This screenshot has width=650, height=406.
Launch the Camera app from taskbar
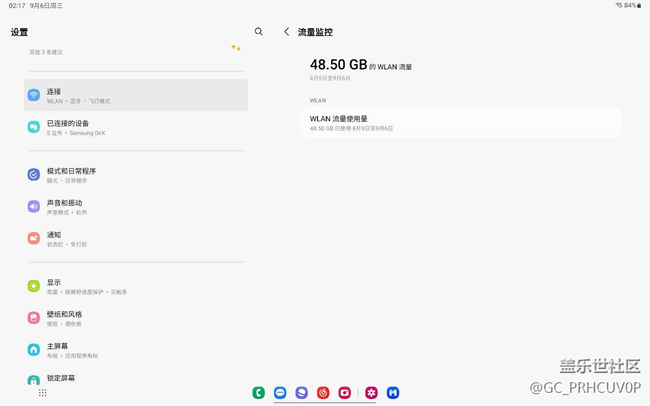click(345, 393)
